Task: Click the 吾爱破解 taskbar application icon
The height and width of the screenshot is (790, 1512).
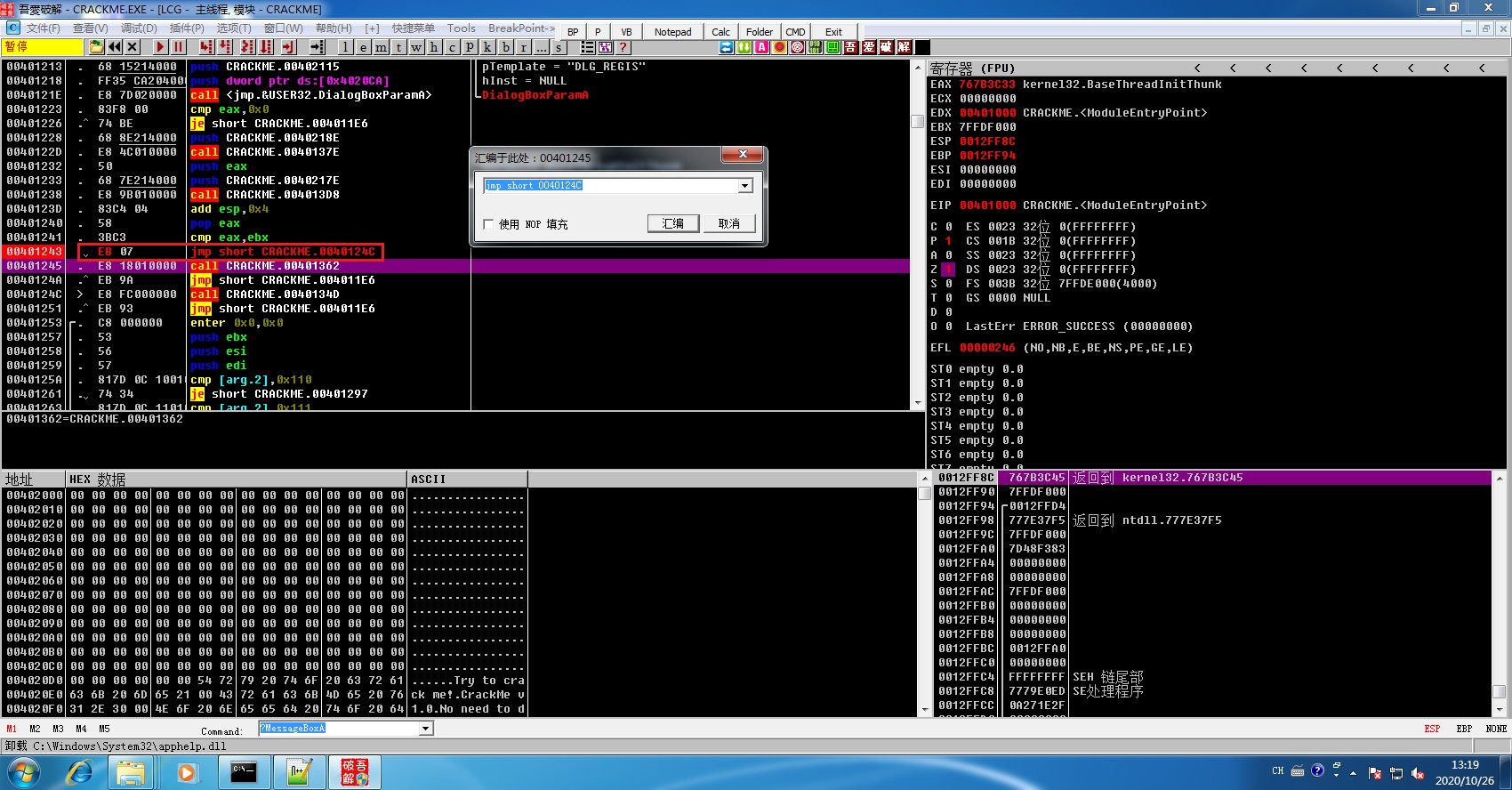Action: point(355,771)
